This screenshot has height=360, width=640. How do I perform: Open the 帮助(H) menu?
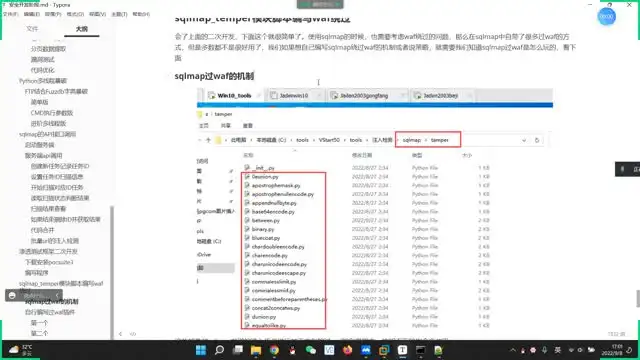141,14
